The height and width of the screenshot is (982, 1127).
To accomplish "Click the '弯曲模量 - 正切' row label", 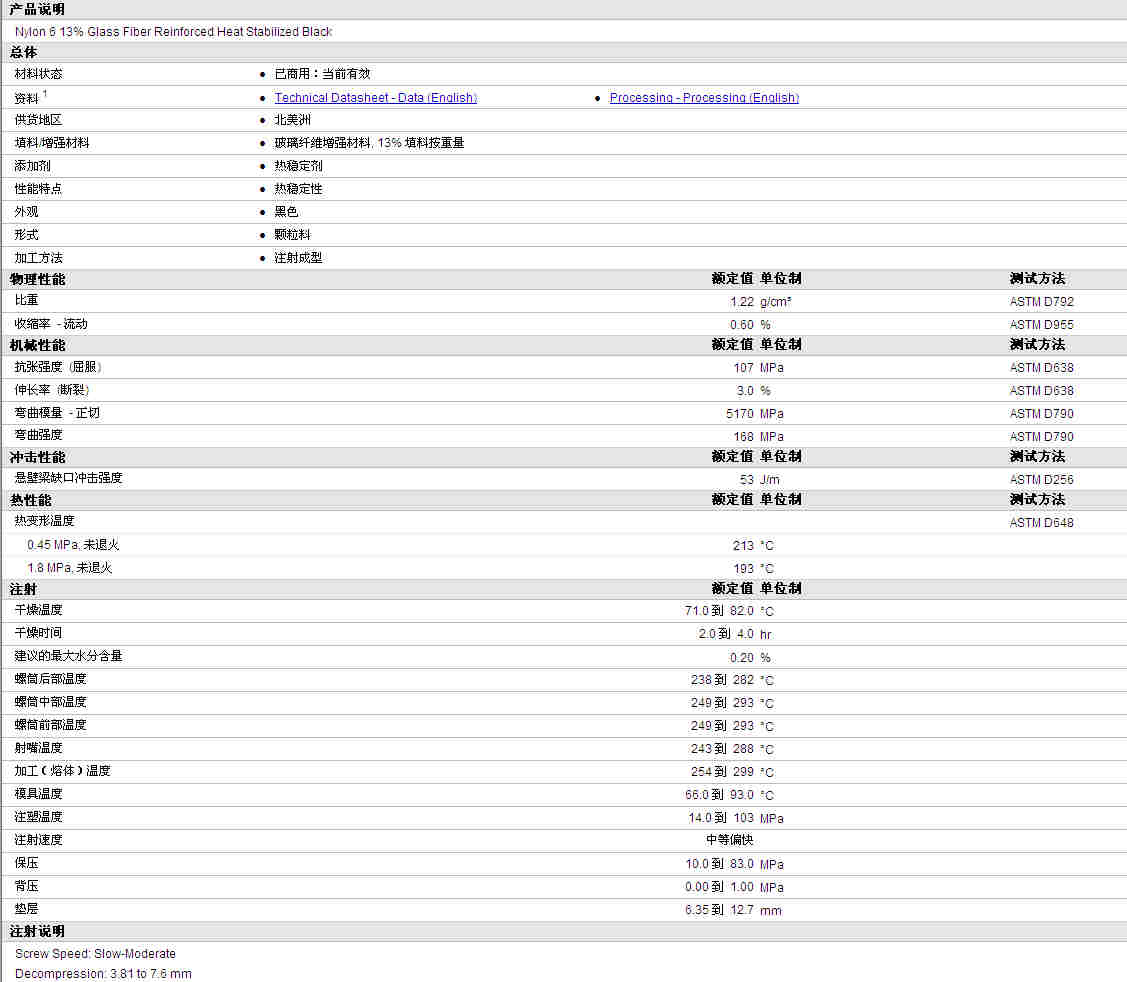I will tap(57, 413).
